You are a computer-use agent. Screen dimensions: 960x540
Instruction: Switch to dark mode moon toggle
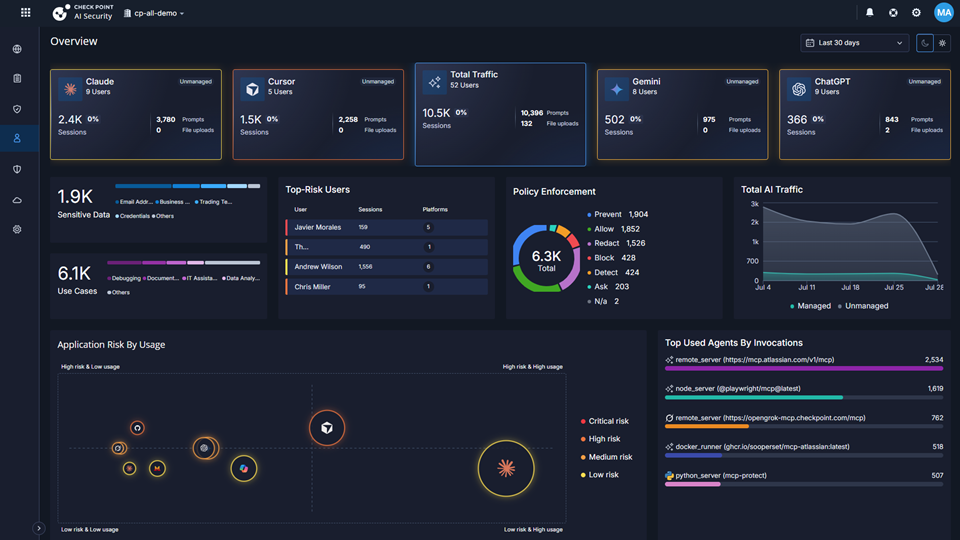coord(925,43)
